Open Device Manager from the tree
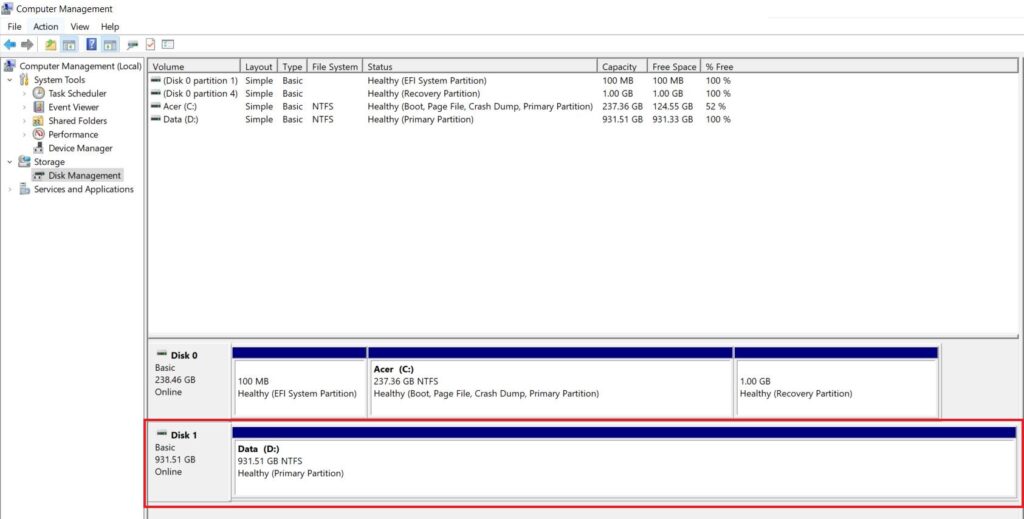This screenshot has width=1024, height=519. point(80,148)
